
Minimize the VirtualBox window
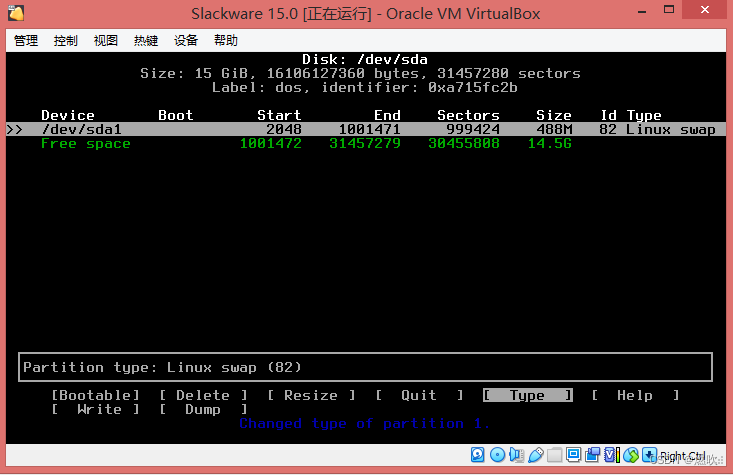click(x=642, y=11)
